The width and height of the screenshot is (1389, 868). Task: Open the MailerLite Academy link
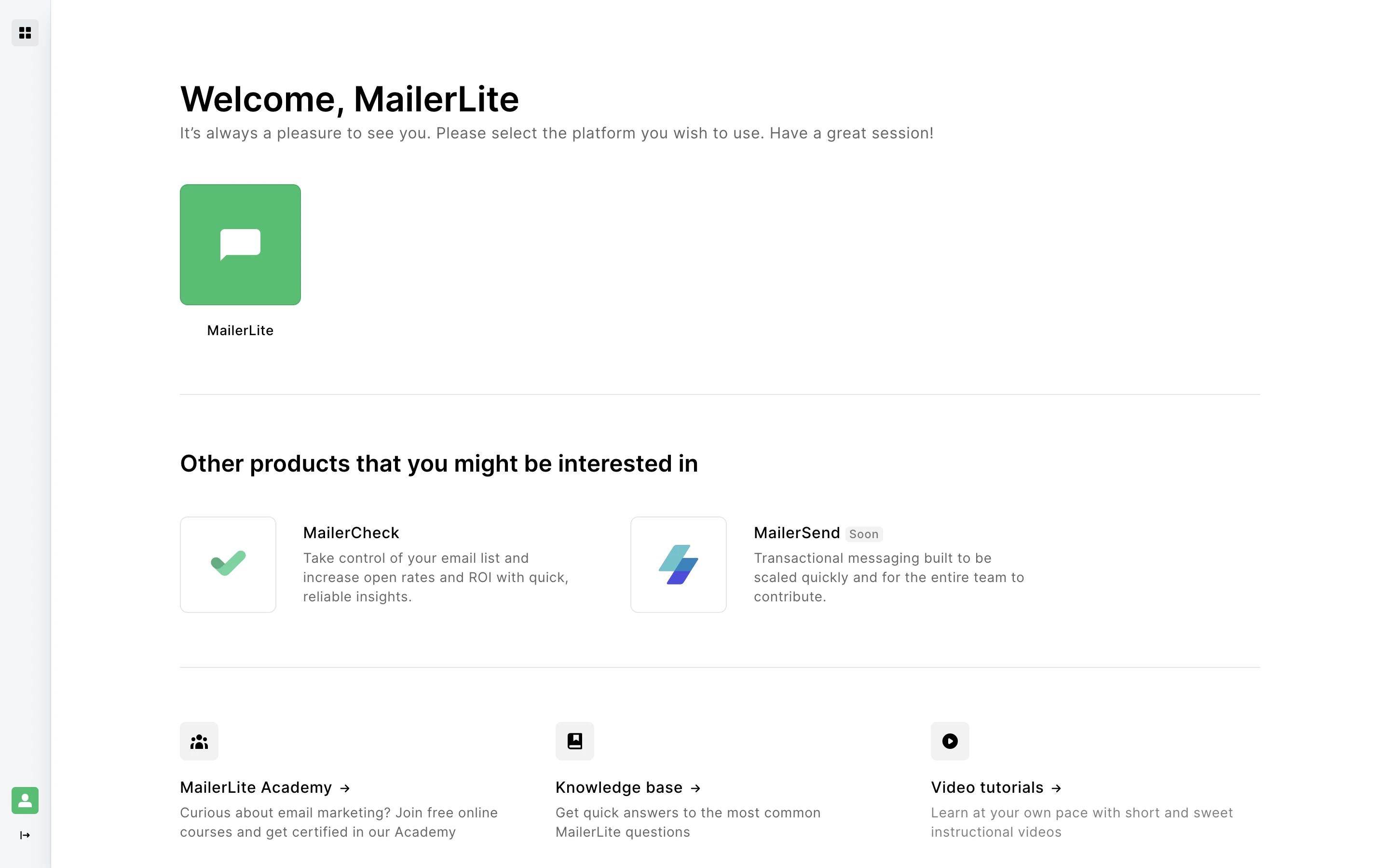(x=256, y=787)
